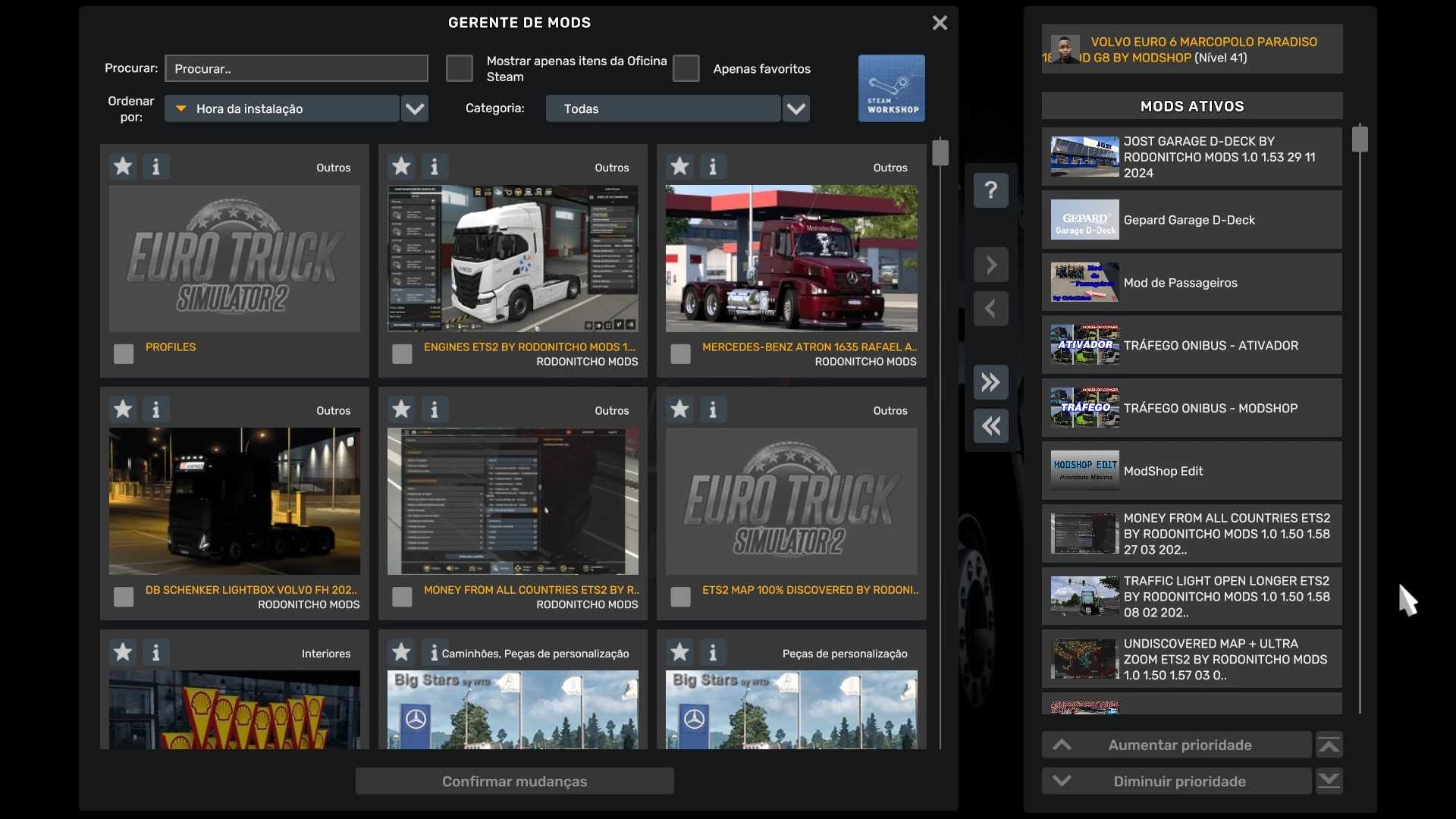The width and height of the screenshot is (1456, 819).
Task: Toggle 'Apenas favoritos' checkbox
Action: pyautogui.click(x=686, y=68)
